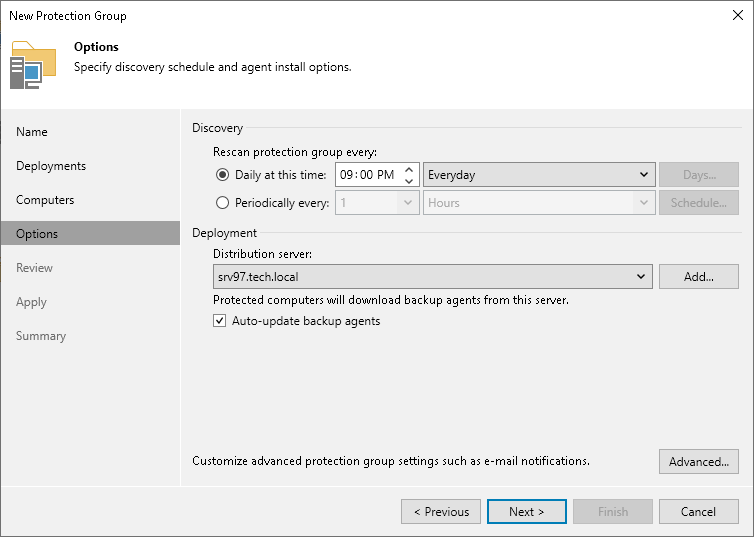The width and height of the screenshot is (754, 537).
Task: Go back with the Previous button
Action: tap(441, 512)
